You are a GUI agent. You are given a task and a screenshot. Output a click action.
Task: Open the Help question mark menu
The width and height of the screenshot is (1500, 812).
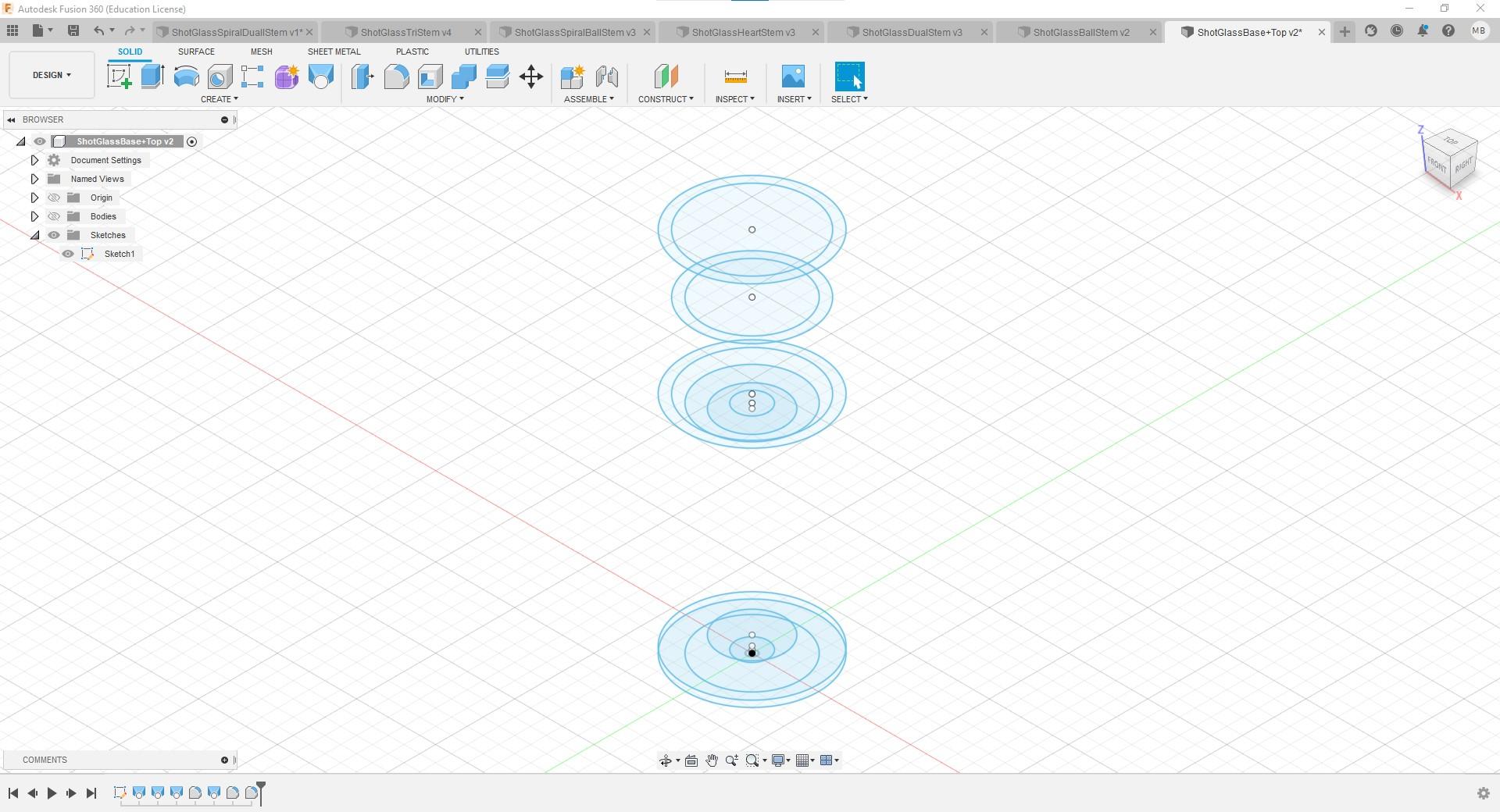[1448, 31]
